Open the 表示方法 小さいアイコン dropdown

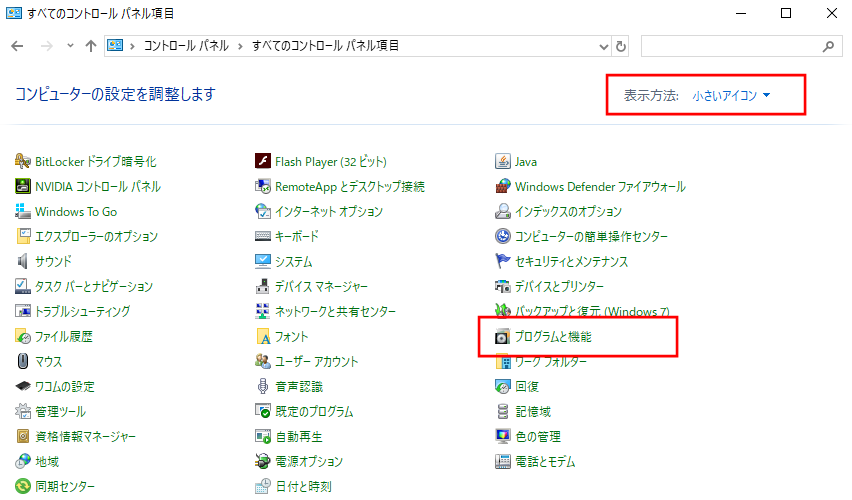(731, 96)
